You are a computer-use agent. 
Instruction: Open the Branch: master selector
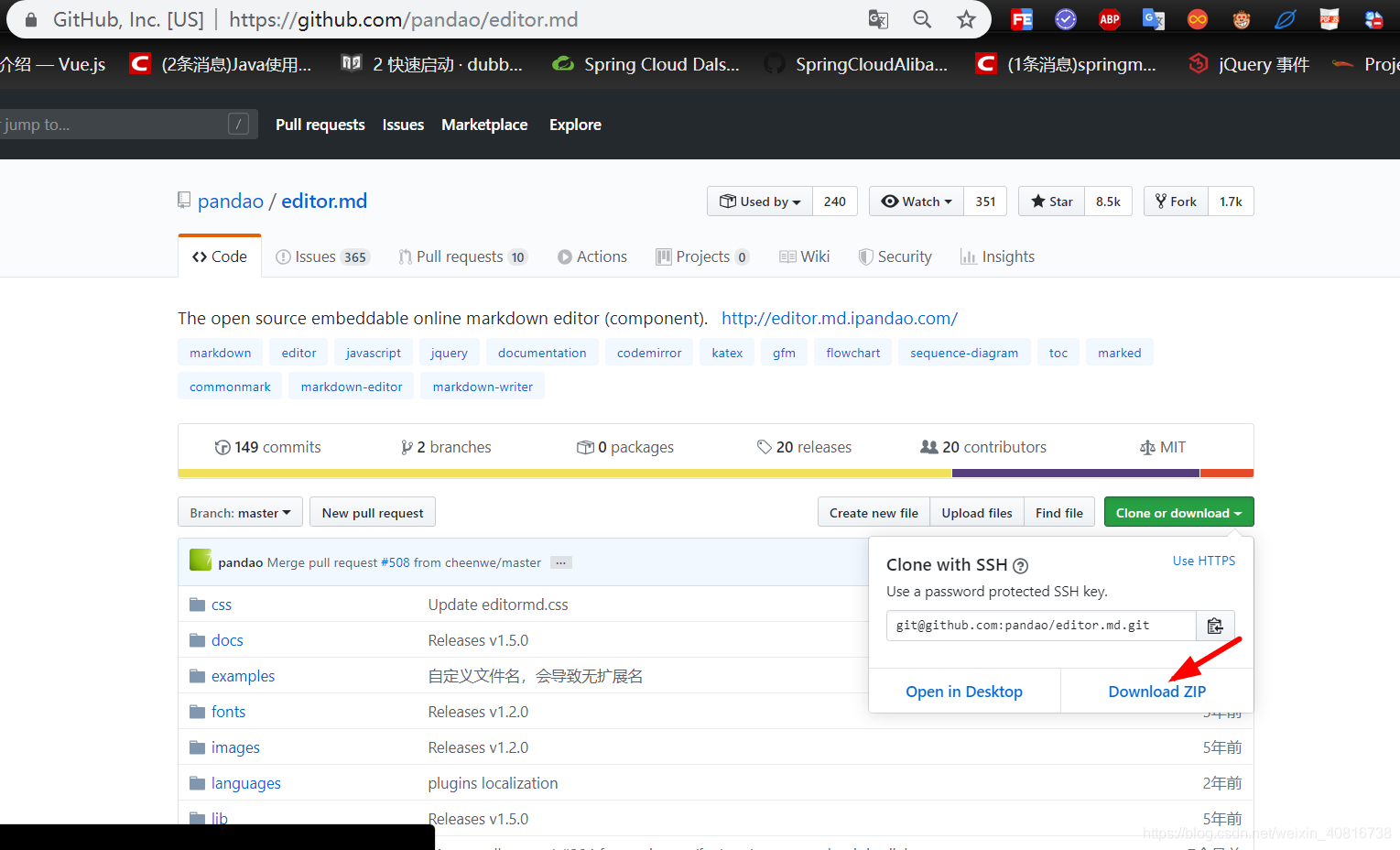pyautogui.click(x=240, y=513)
